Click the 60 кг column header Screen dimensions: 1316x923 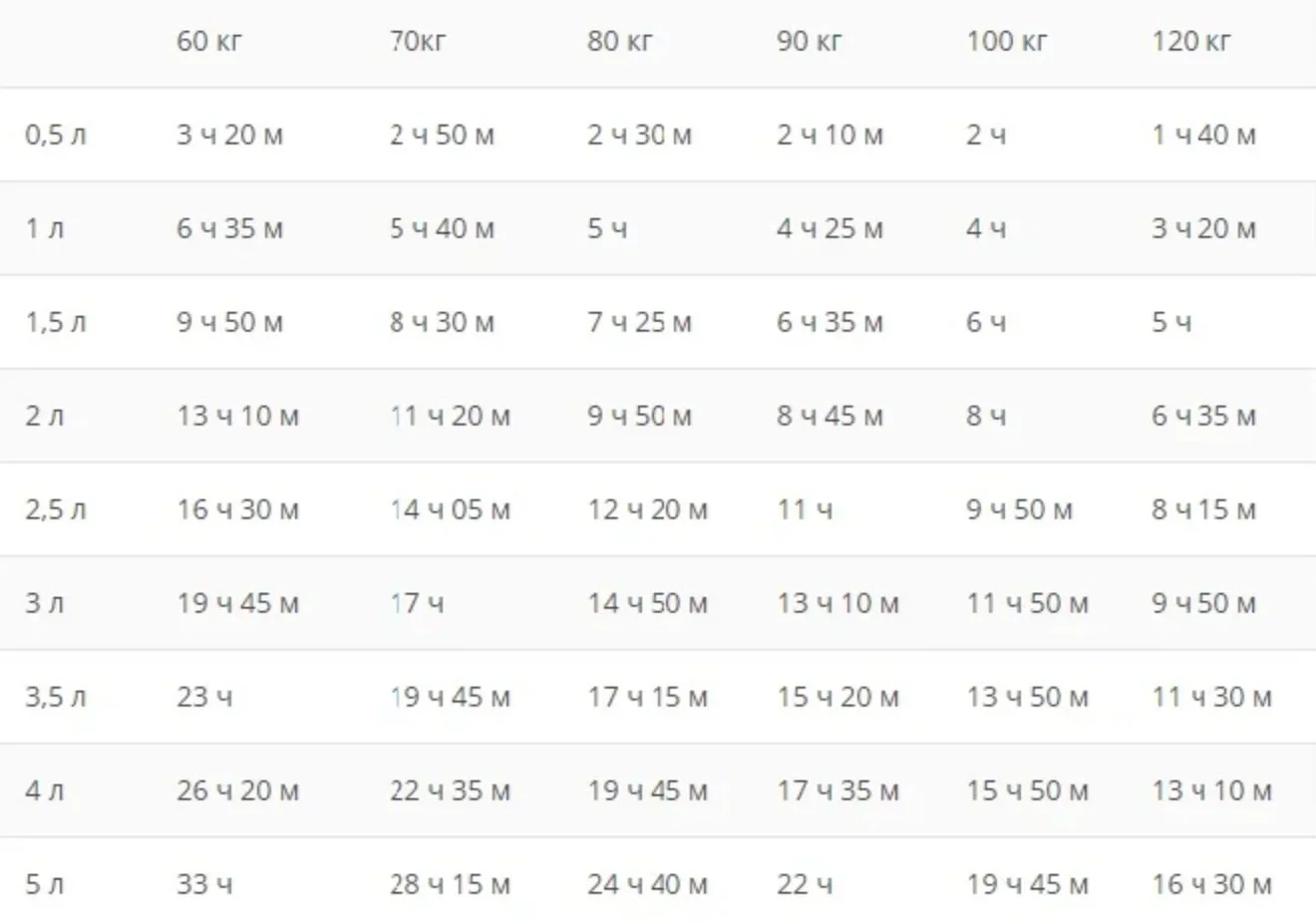pyautogui.click(x=209, y=42)
